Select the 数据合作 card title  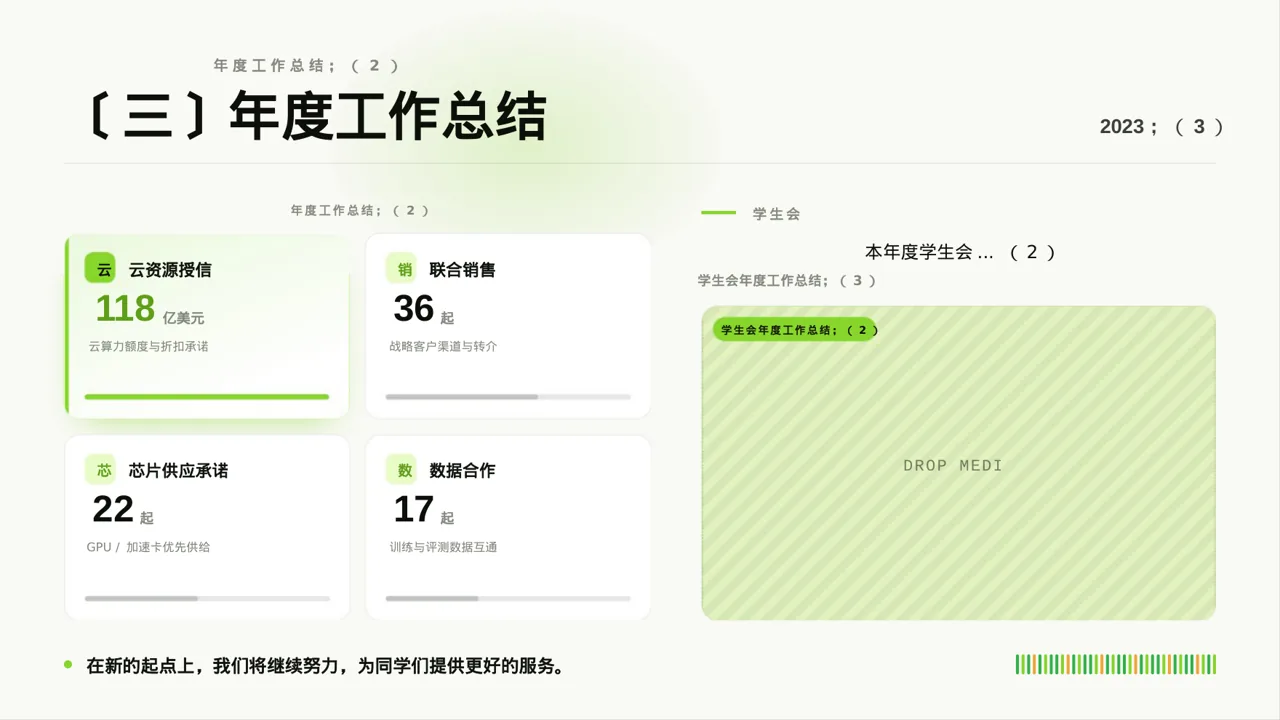[462, 471]
